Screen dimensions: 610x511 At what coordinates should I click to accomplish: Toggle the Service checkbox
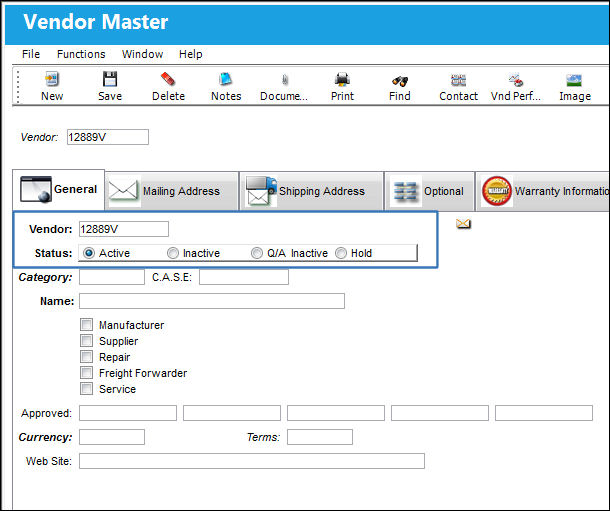click(x=86, y=388)
